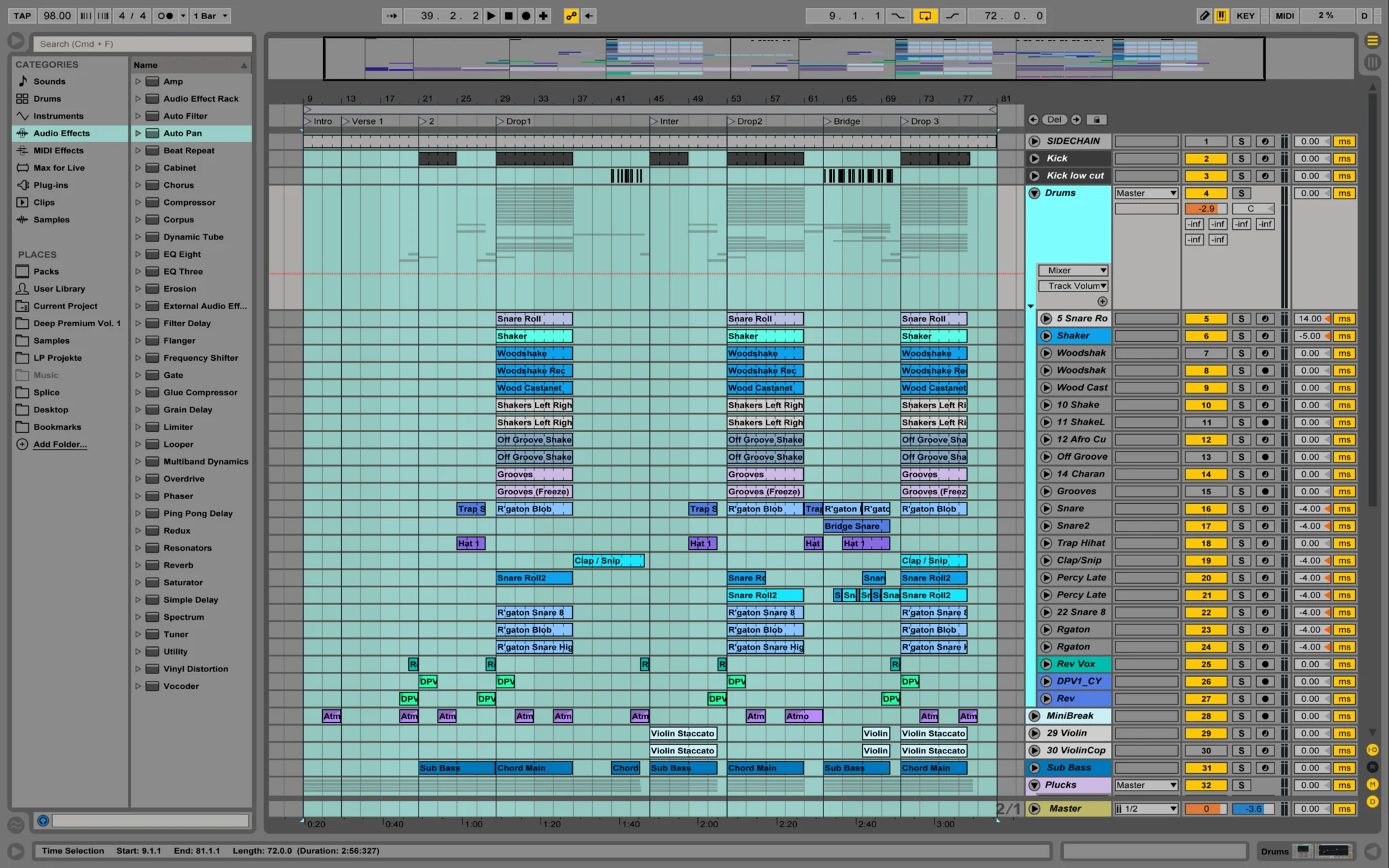Toggle browser Preview headphones icon
Image resolution: width=1389 pixels, height=868 pixels.
(x=43, y=821)
